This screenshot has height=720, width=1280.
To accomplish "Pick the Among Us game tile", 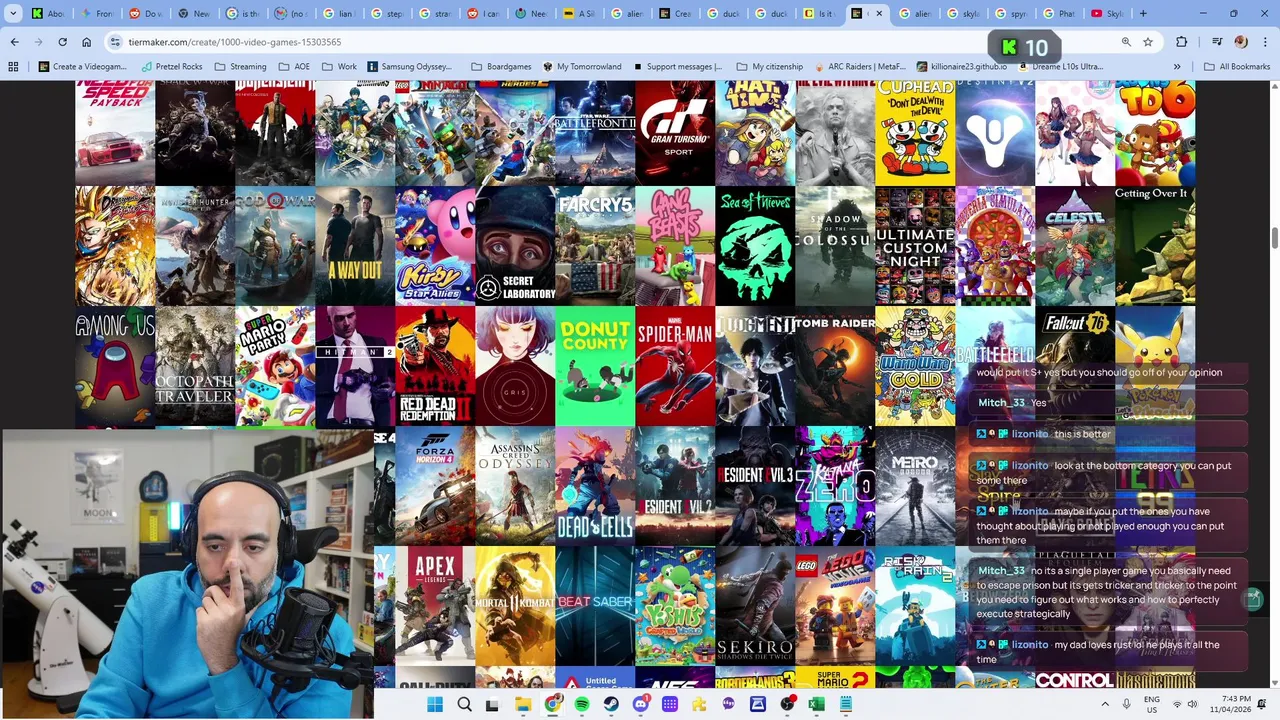I will [x=115, y=366].
